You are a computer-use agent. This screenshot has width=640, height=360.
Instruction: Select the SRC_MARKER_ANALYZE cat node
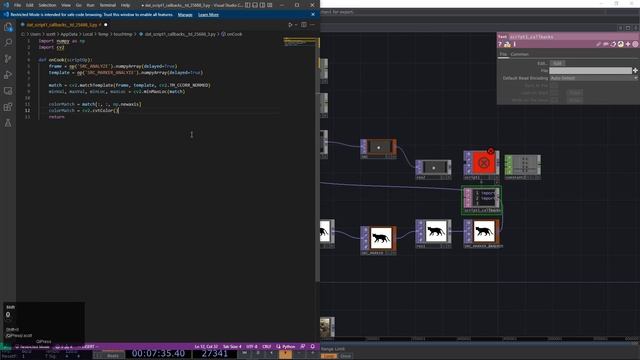(x=483, y=233)
